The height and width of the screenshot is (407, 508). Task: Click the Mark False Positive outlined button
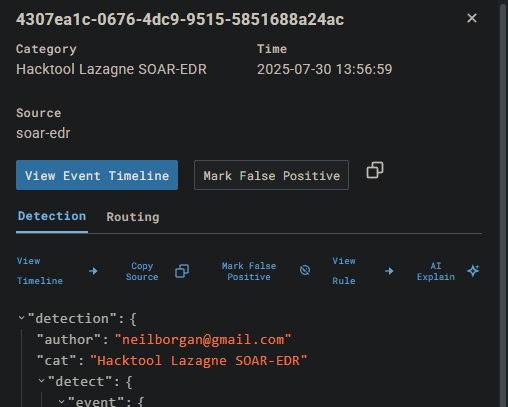click(x=271, y=175)
